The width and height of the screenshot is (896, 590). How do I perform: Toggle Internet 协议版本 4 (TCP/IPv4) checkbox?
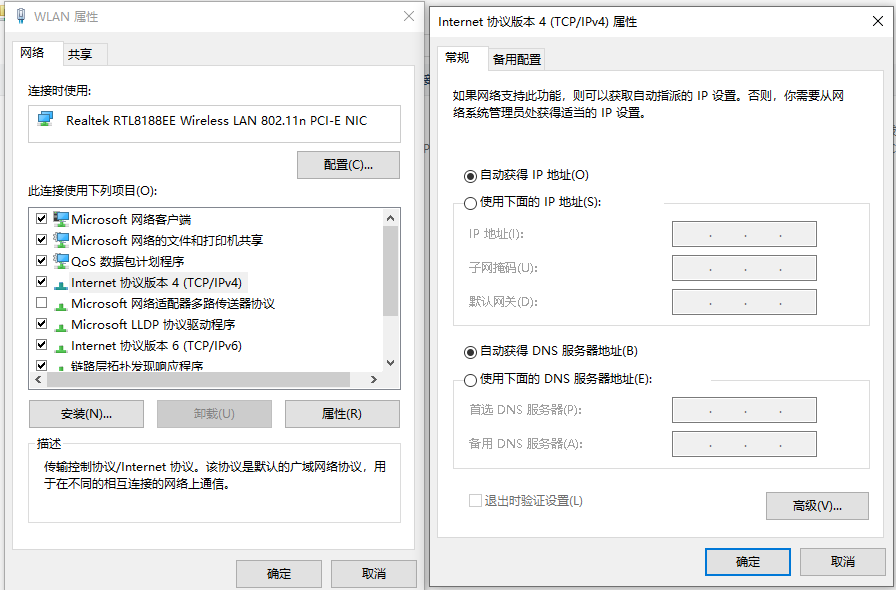coord(41,281)
